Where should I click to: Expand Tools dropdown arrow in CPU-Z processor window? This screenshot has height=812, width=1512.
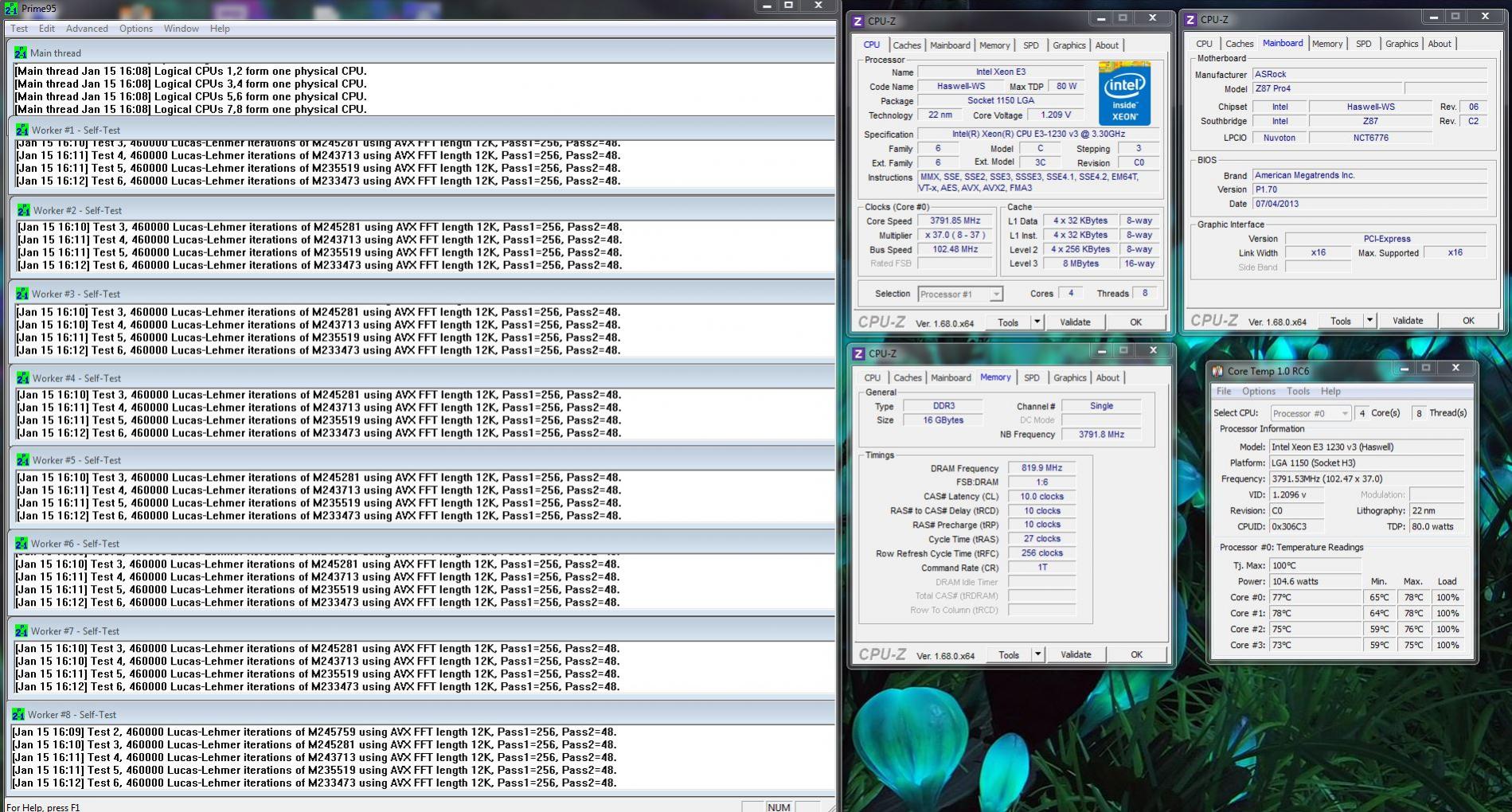click(x=1037, y=322)
